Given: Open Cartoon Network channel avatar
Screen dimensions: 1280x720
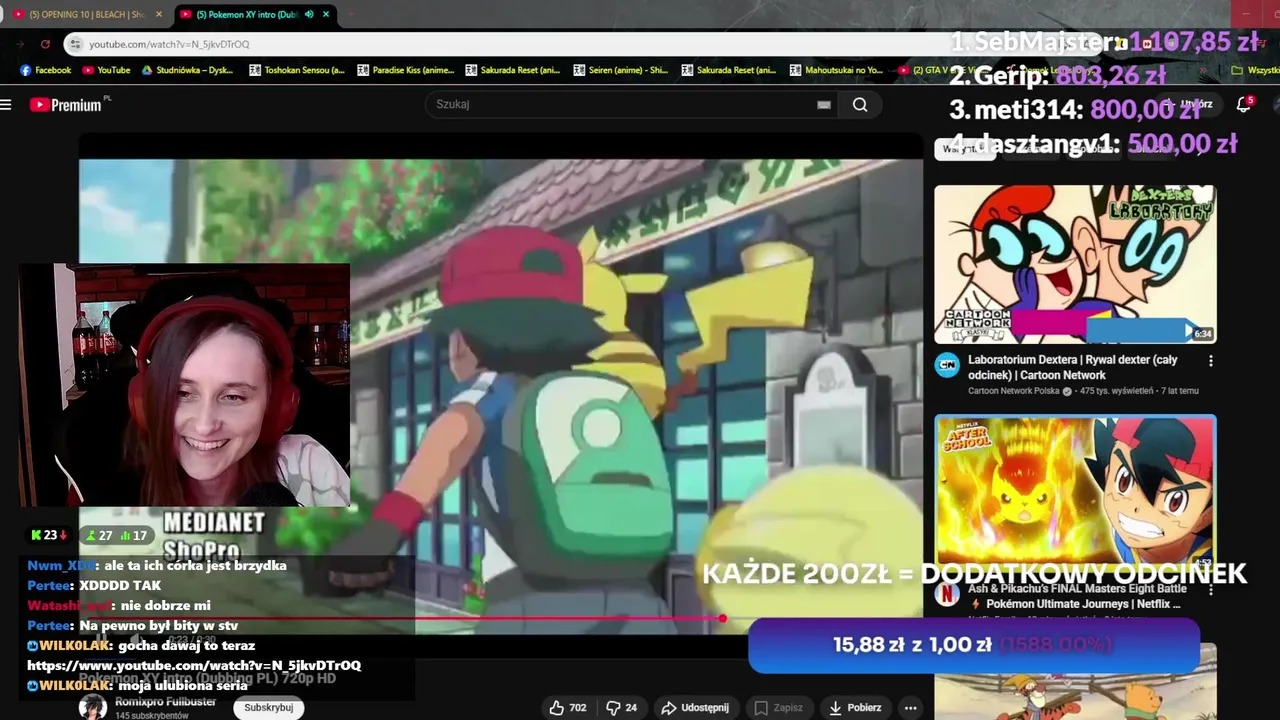Looking at the screenshot, I should point(947,365).
